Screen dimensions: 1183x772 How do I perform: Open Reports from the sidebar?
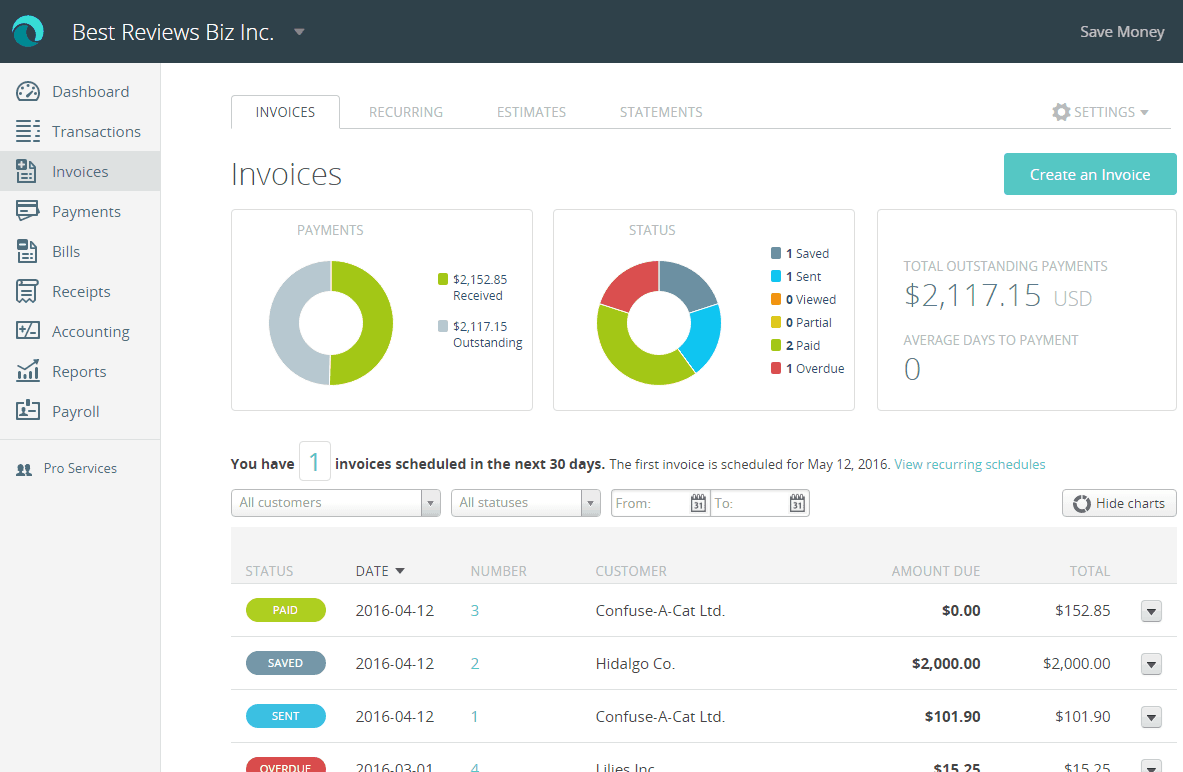(x=79, y=371)
